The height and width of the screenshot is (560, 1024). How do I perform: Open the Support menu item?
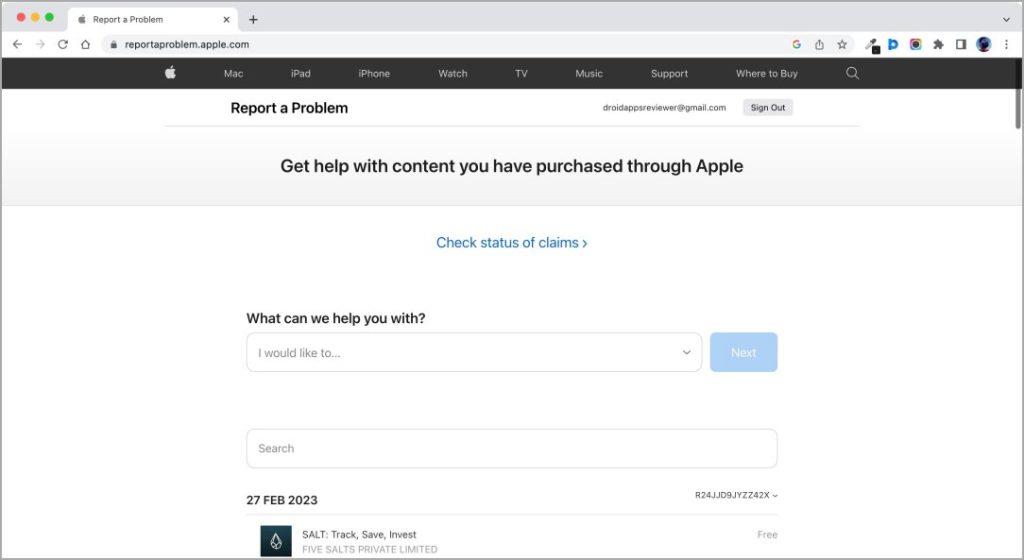(669, 74)
